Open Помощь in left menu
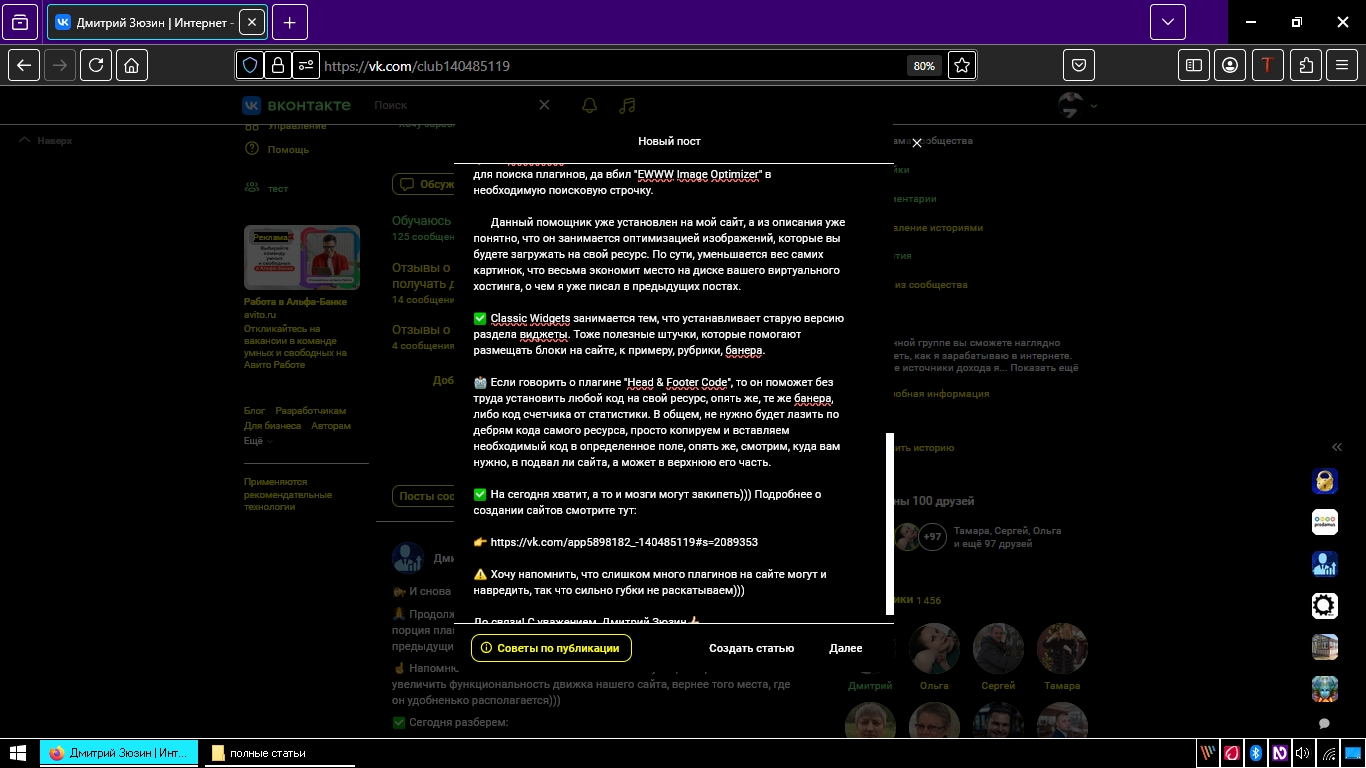This screenshot has height=768, width=1366. tap(277, 149)
